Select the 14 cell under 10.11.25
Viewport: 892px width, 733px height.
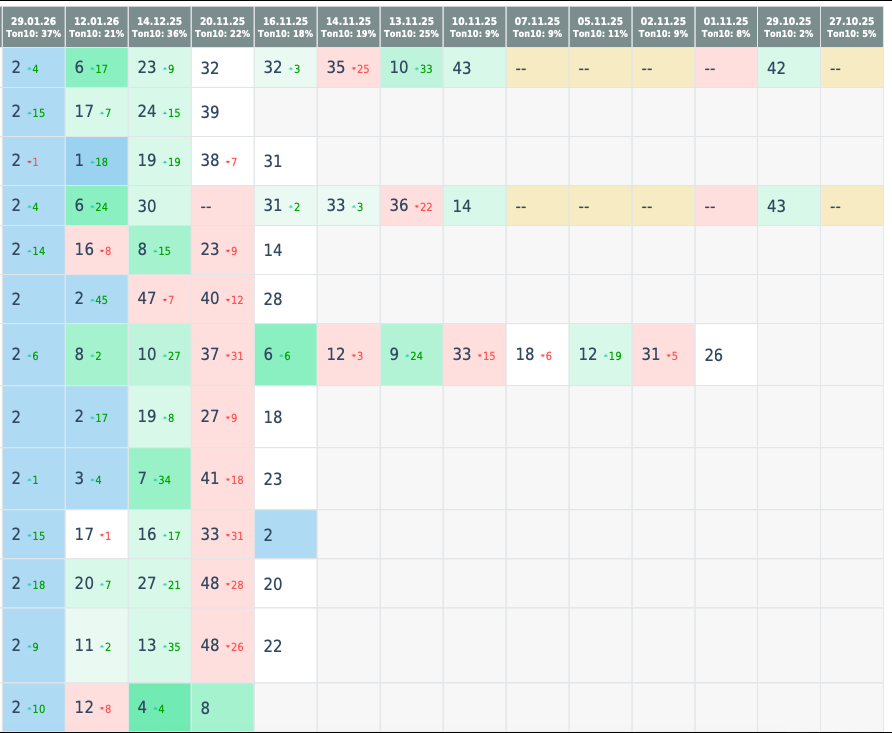(x=474, y=206)
